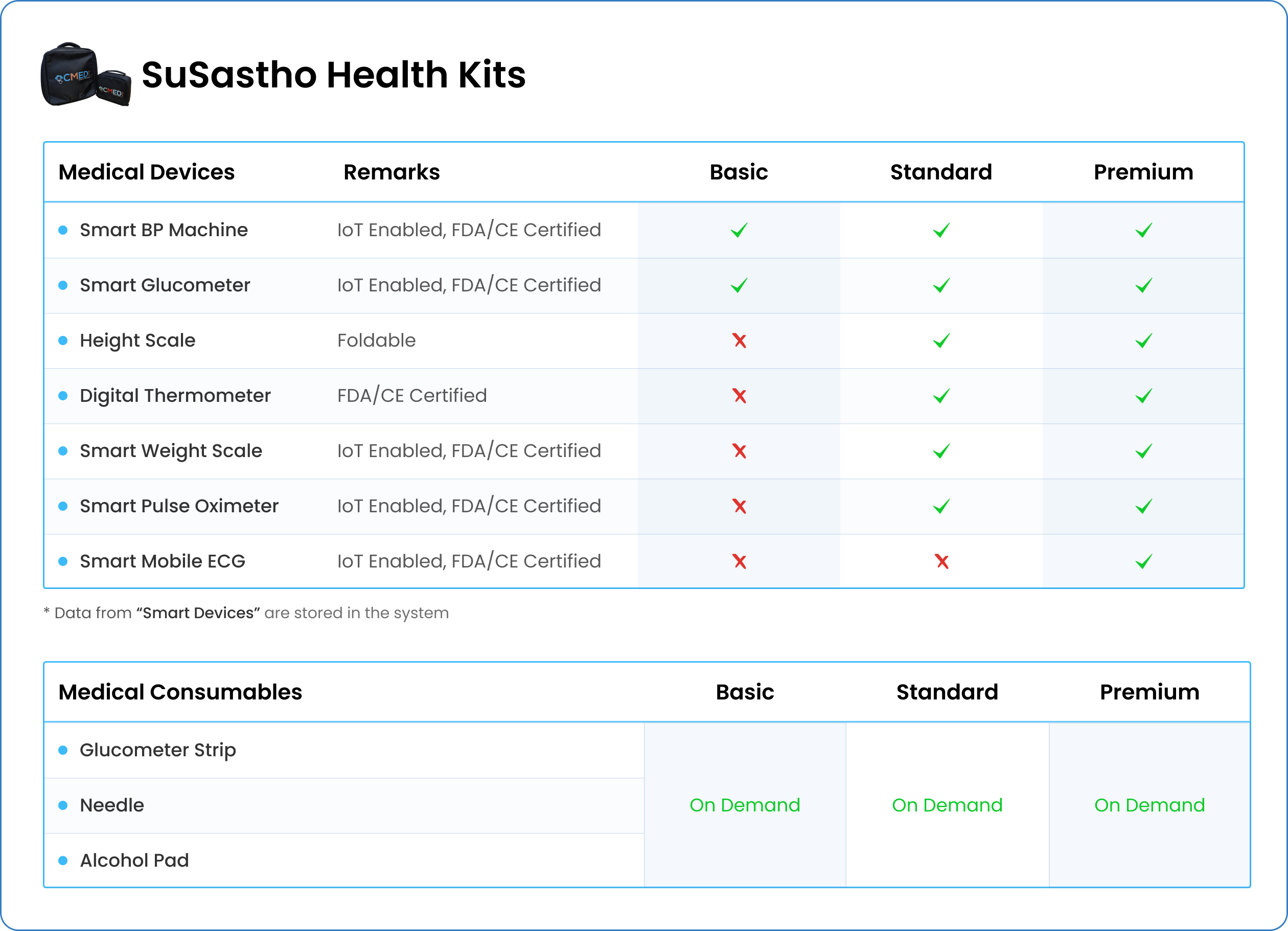Click the Premium checkmark for Smart Mobile ECG

click(1143, 561)
